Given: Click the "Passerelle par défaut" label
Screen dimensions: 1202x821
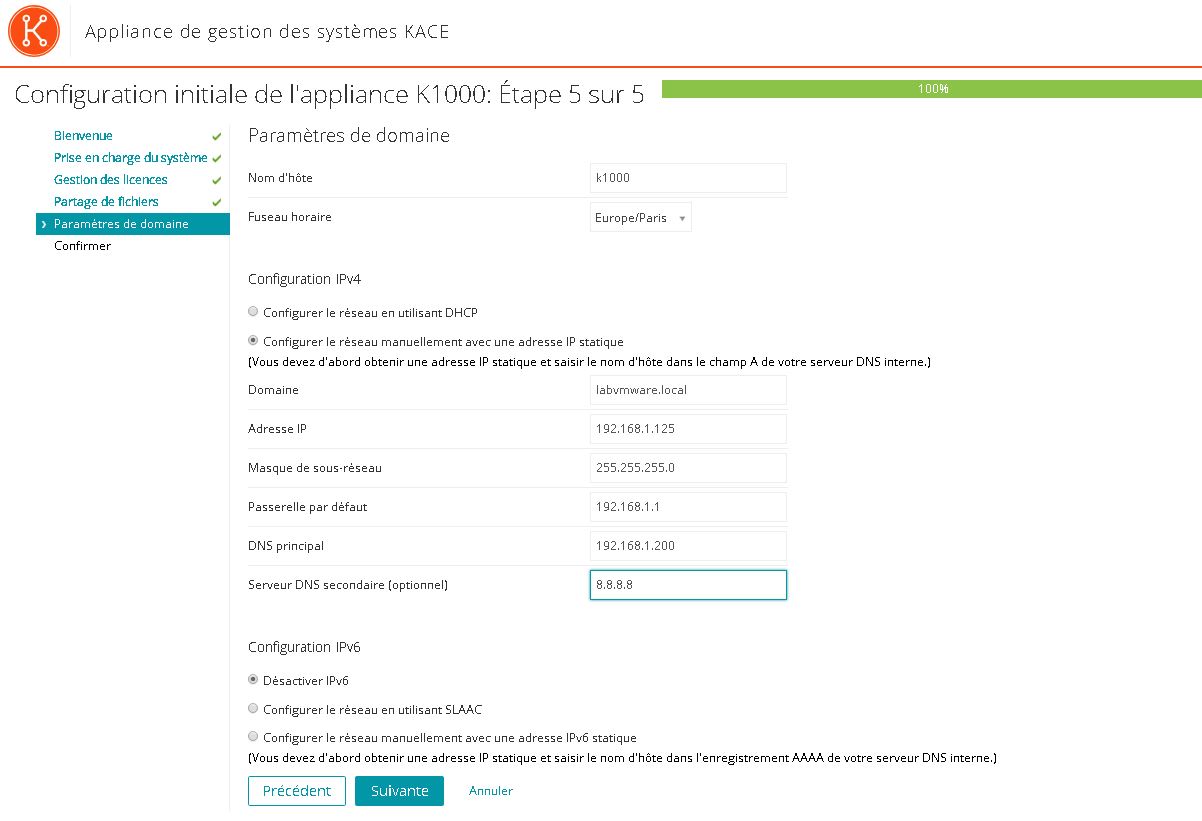Looking at the screenshot, I should click(x=307, y=507).
